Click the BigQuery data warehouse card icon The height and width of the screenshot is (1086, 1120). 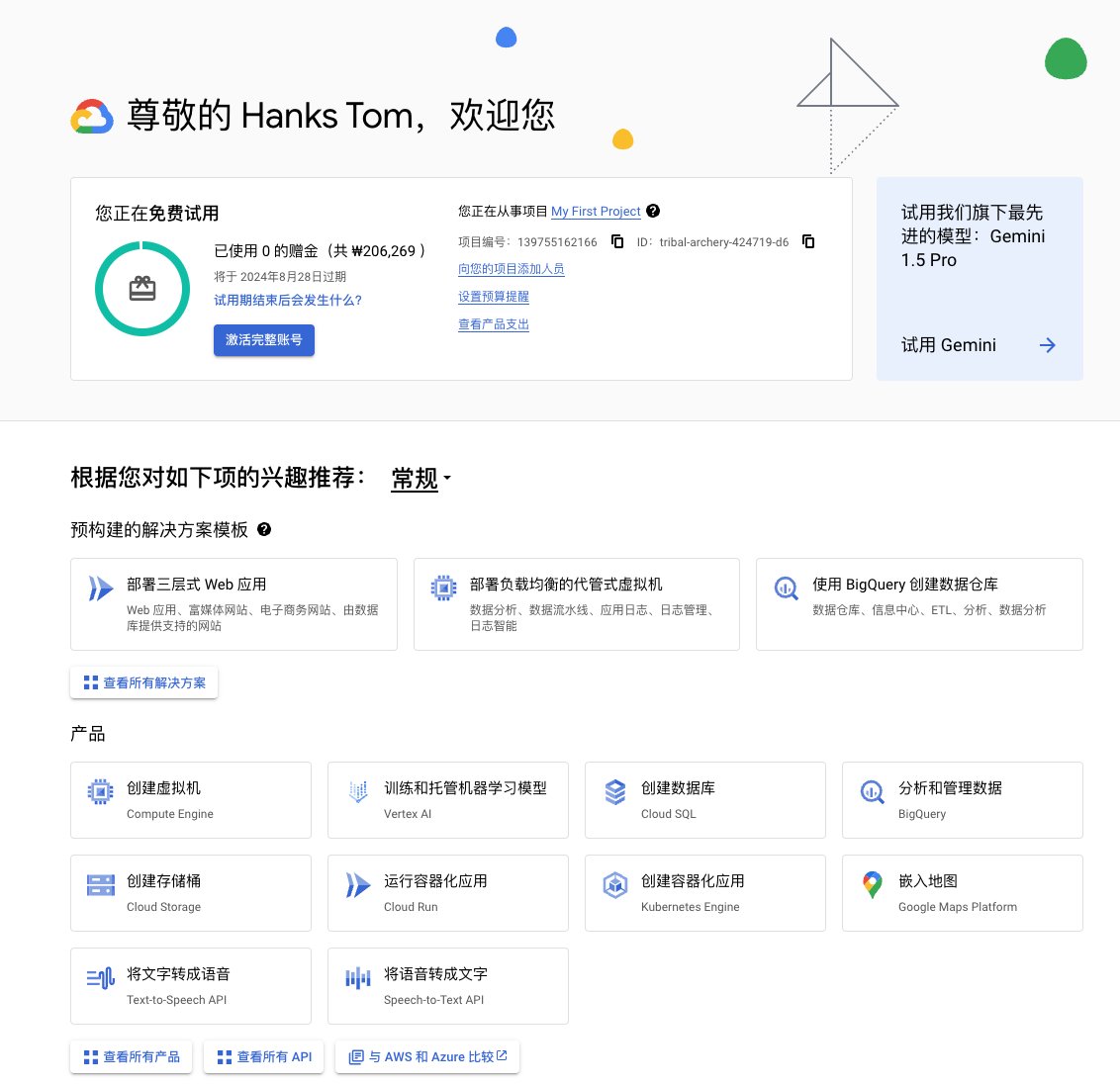tap(786, 588)
